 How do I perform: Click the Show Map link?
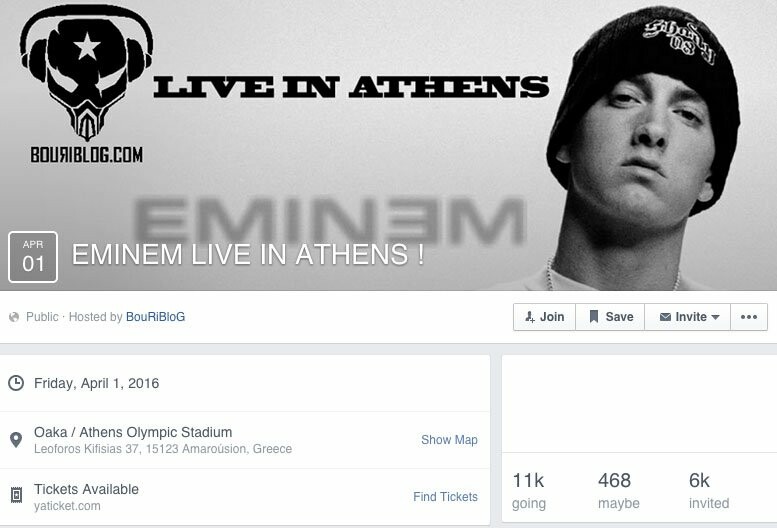pyautogui.click(x=449, y=440)
